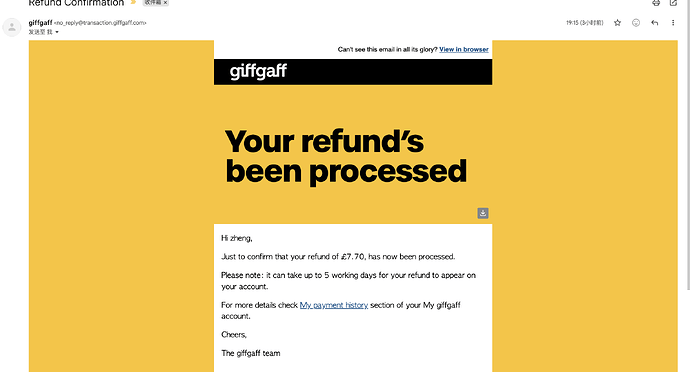Expand recipient details arrow under the sender
The height and width of the screenshot is (372, 690).
pos(57,32)
